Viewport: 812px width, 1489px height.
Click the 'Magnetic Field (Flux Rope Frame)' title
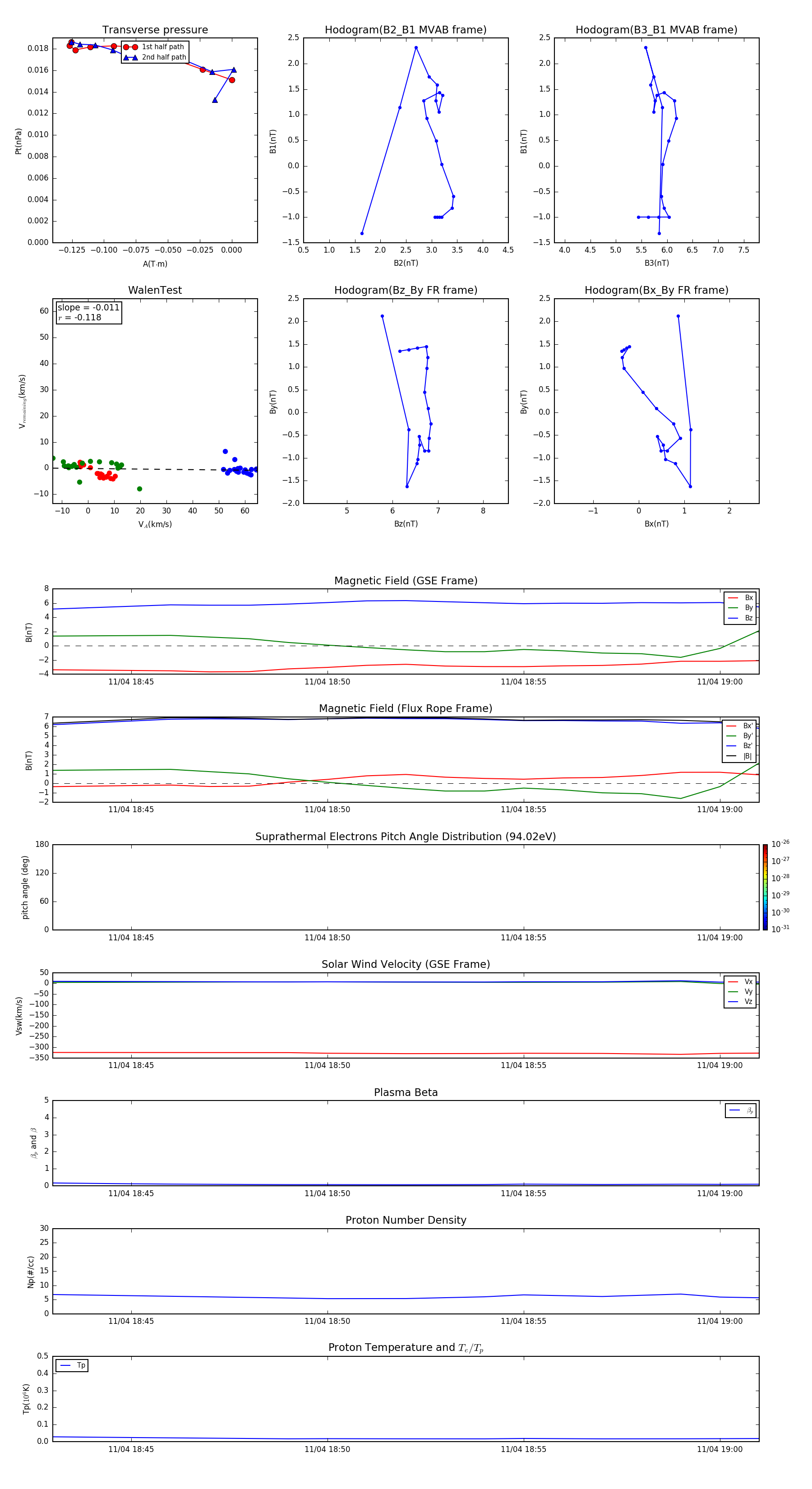pyautogui.click(x=406, y=709)
